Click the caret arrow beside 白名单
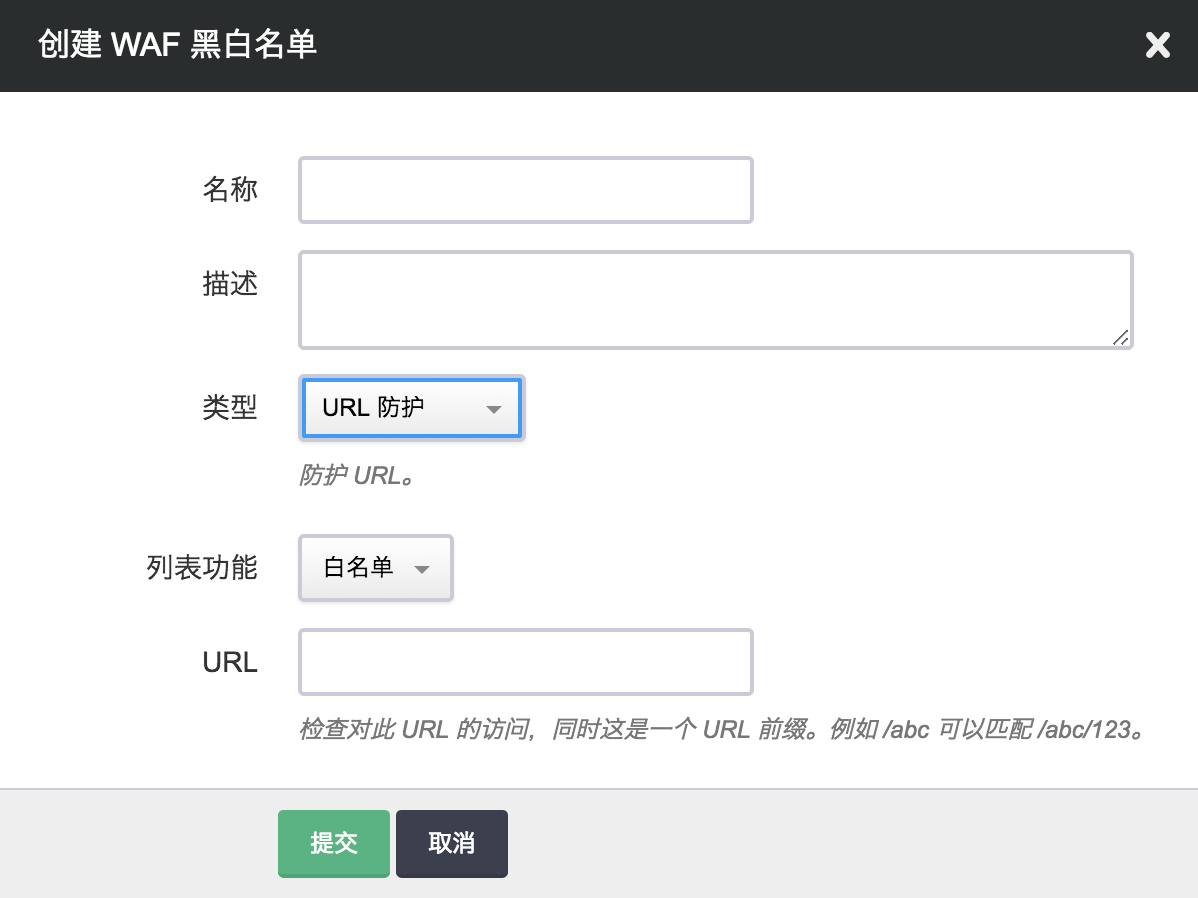Image resolution: width=1198 pixels, height=898 pixels. (x=421, y=569)
